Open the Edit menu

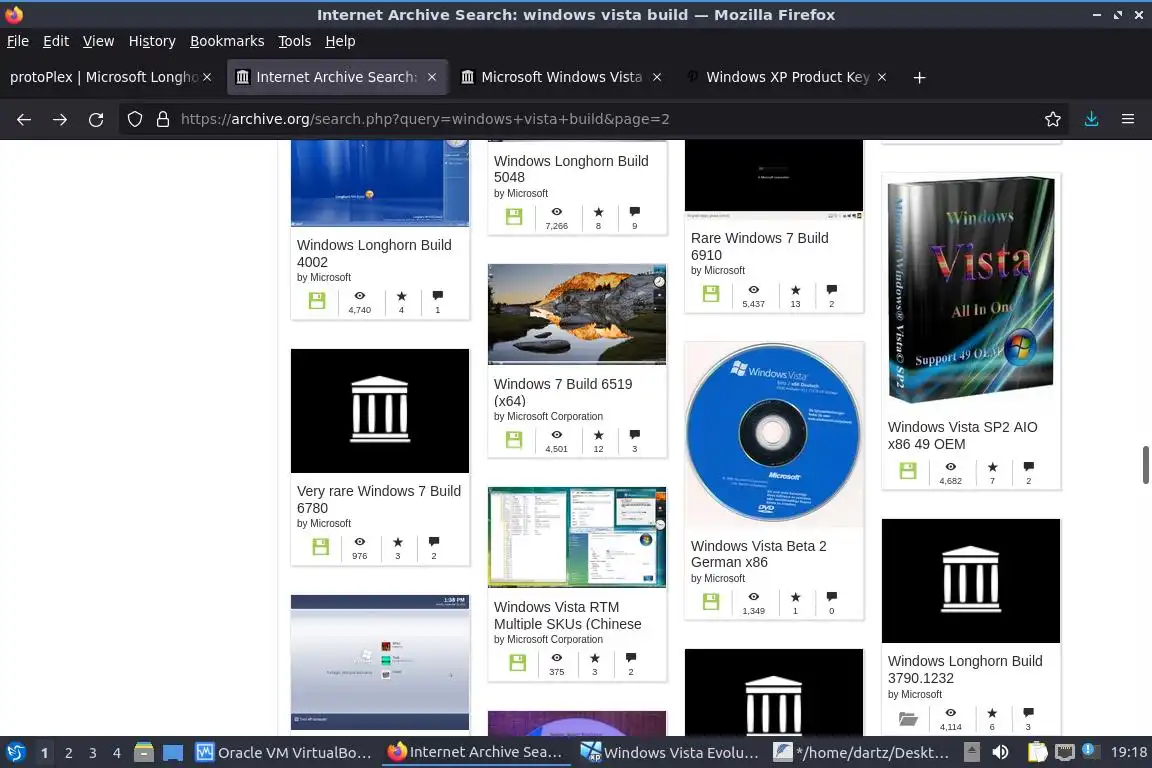[x=56, y=41]
